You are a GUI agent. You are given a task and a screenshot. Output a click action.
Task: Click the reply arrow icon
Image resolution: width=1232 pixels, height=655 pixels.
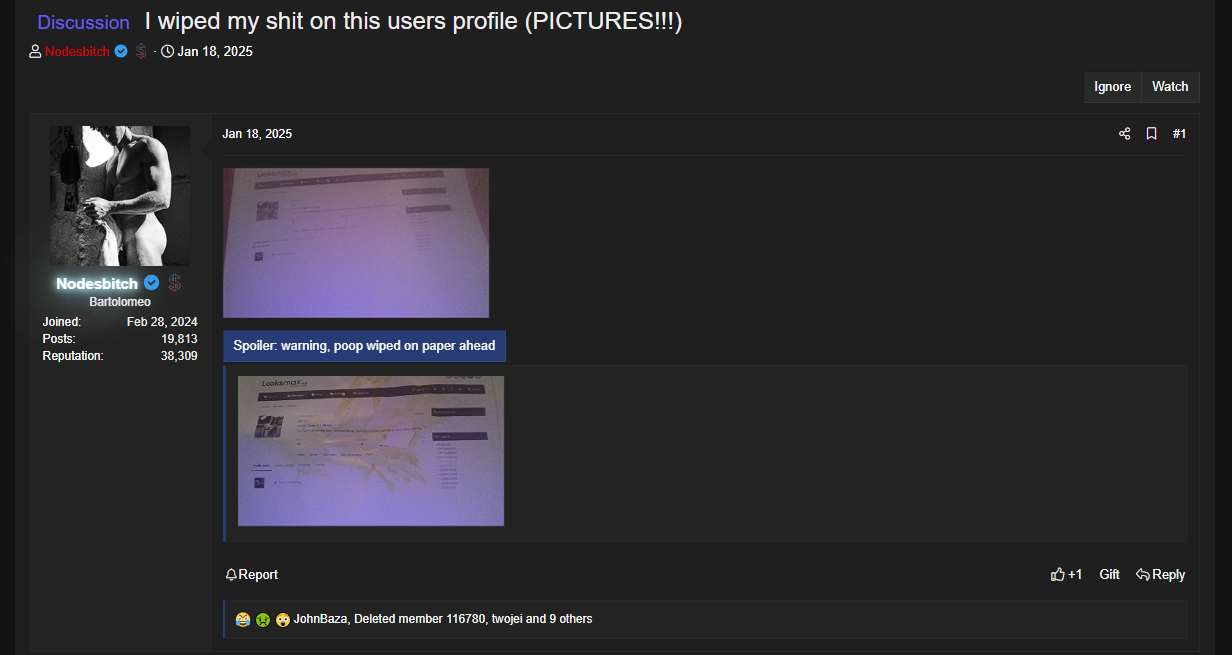(x=1142, y=575)
